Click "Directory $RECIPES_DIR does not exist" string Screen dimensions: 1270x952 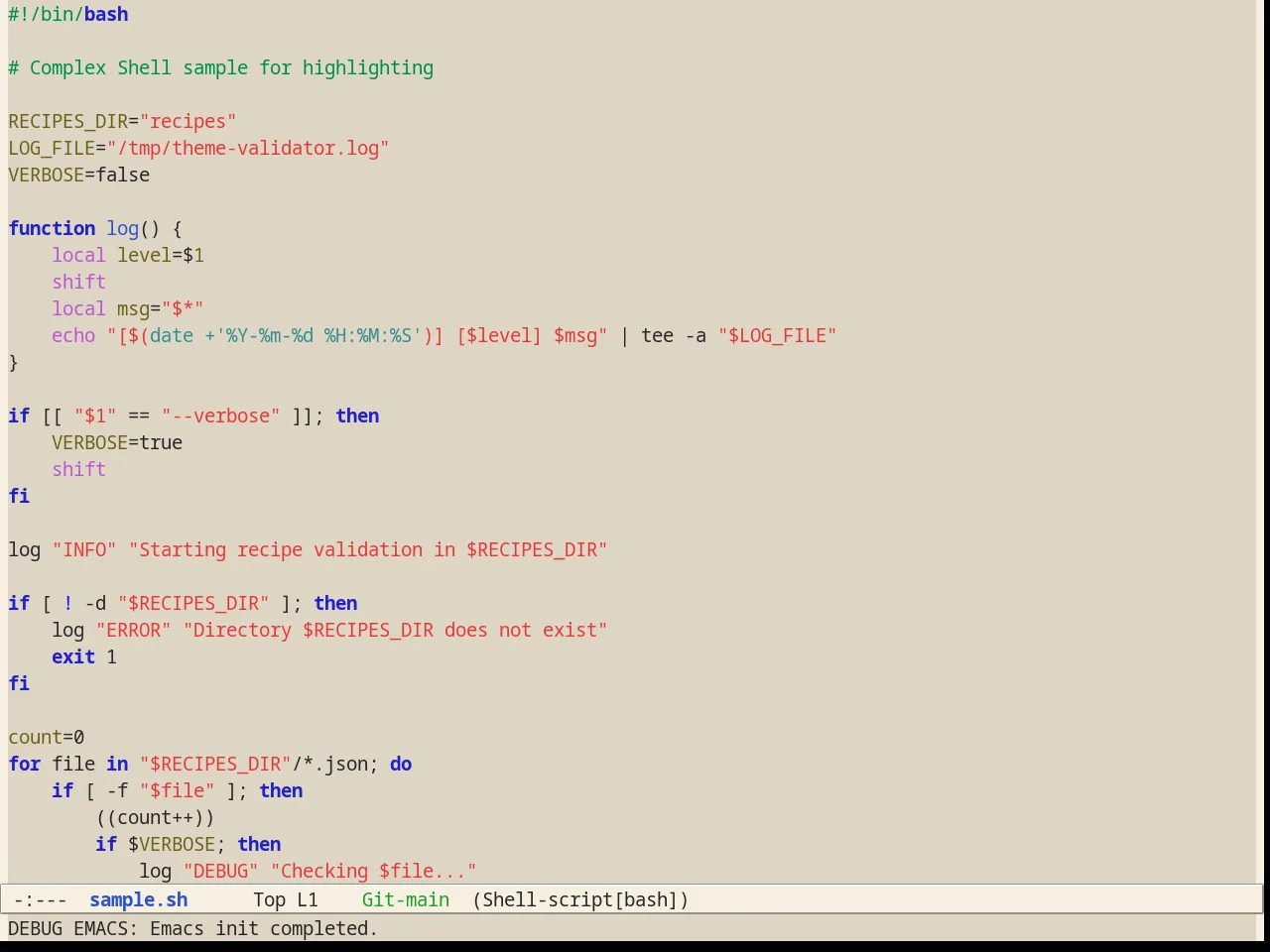396,630
